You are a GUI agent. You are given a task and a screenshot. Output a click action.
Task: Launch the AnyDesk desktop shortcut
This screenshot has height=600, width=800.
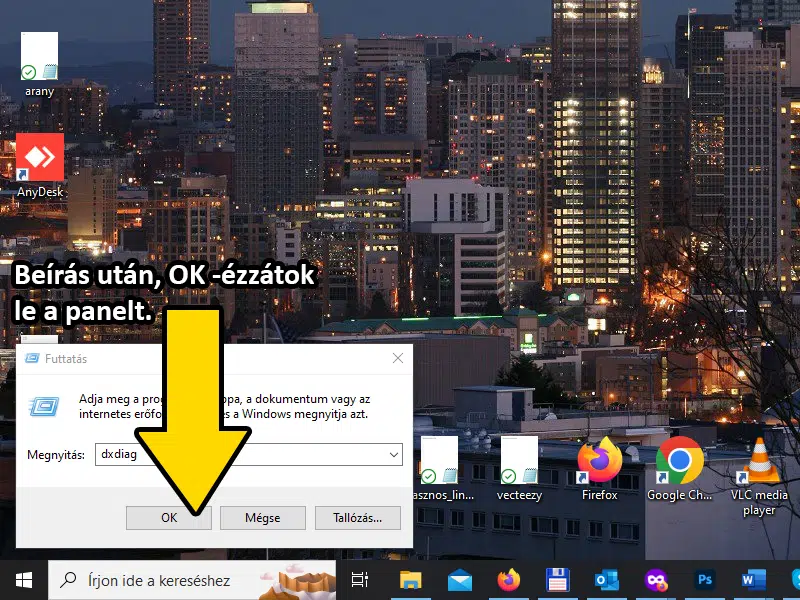(x=40, y=166)
